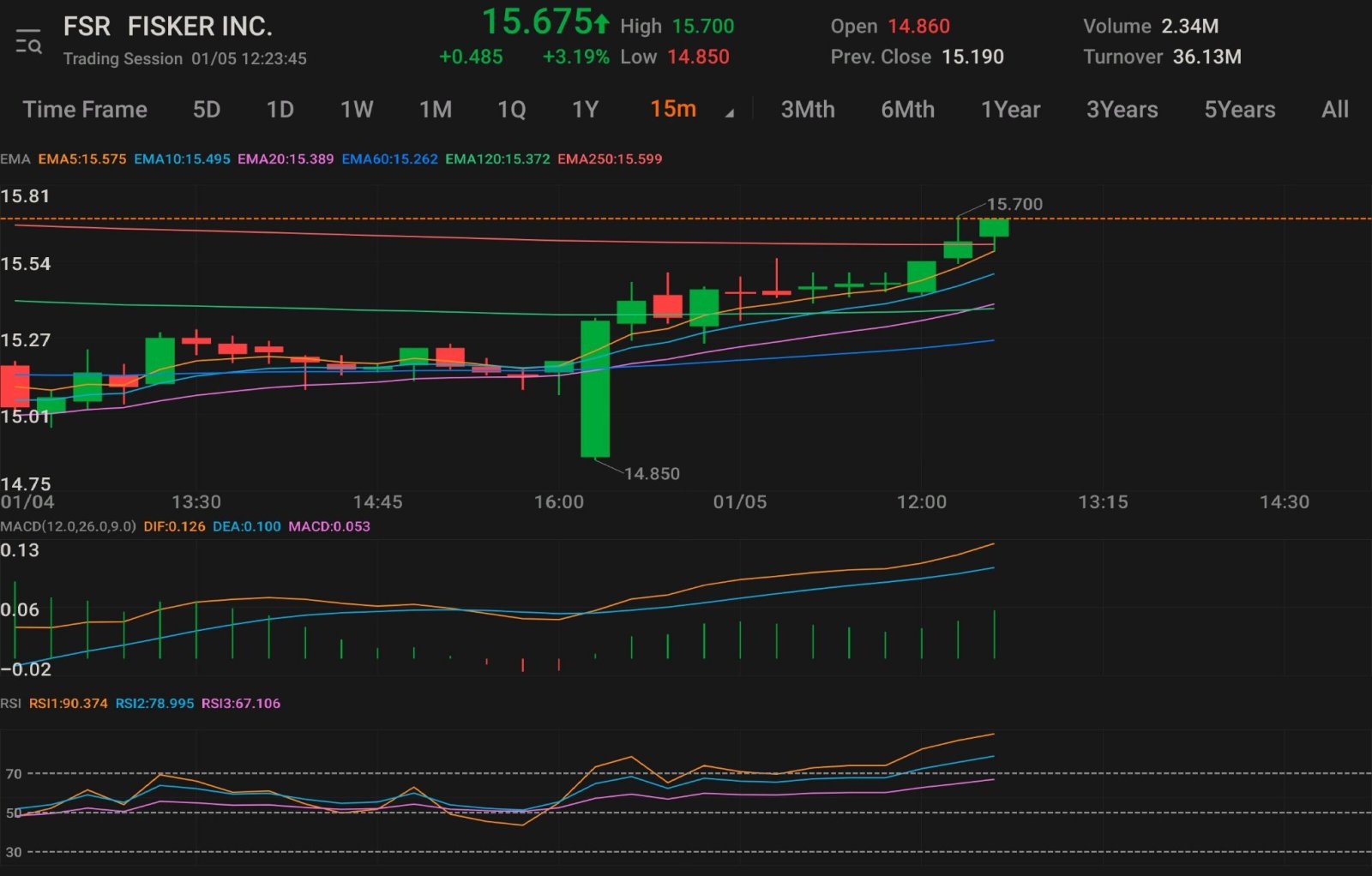Click the EMA60:15.262 indicator label
1372x876 pixels.
pos(389,159)
